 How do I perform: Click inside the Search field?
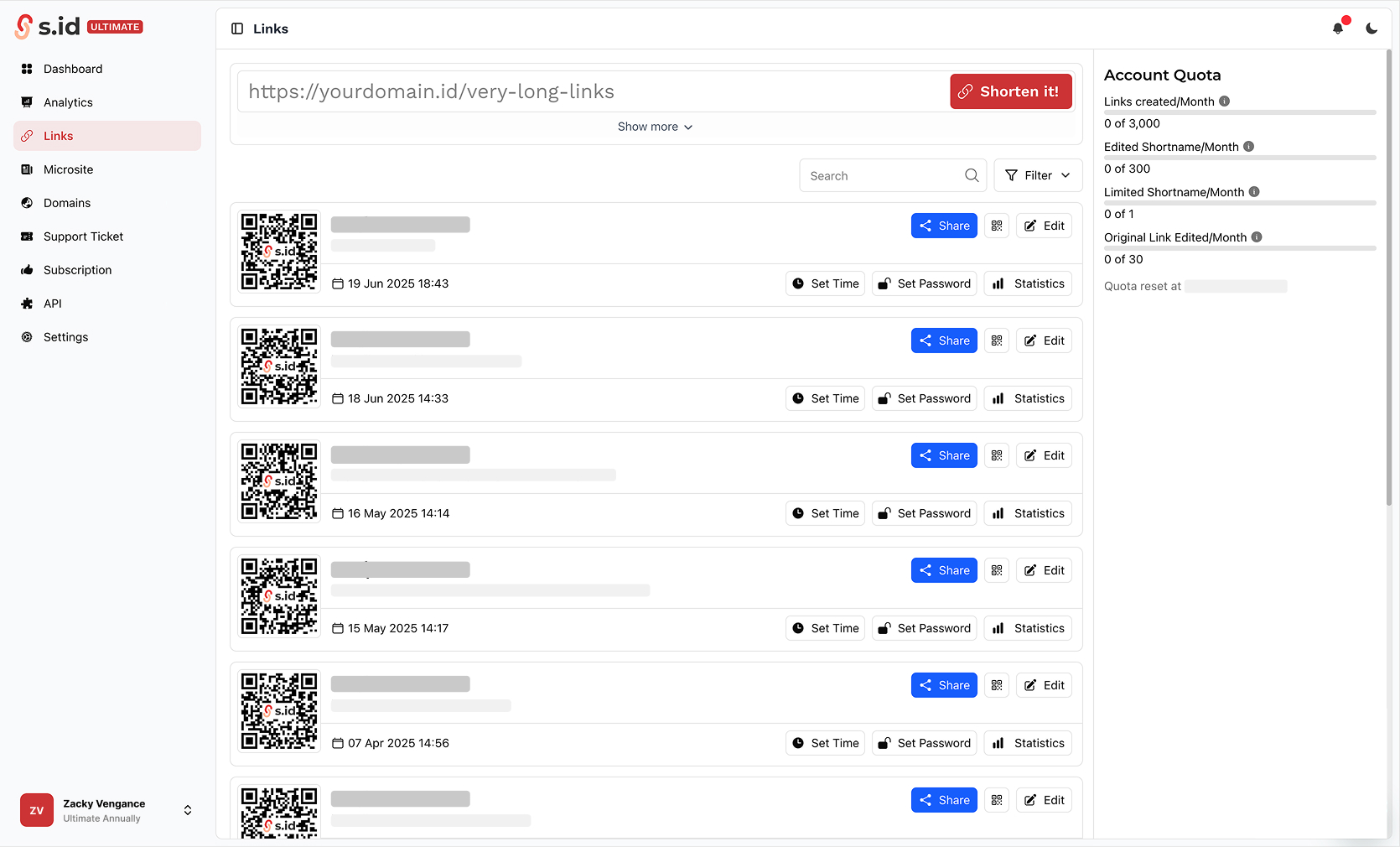click(880, 175)
